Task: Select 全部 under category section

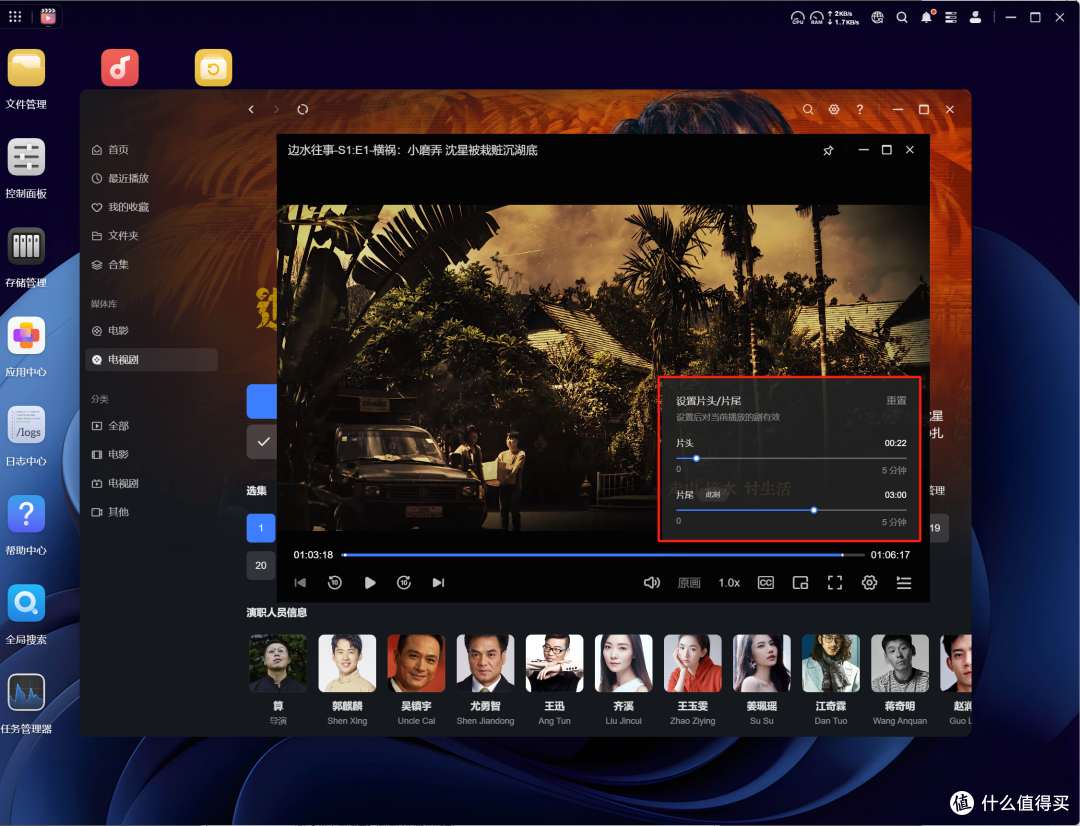Action: point(152,426)
